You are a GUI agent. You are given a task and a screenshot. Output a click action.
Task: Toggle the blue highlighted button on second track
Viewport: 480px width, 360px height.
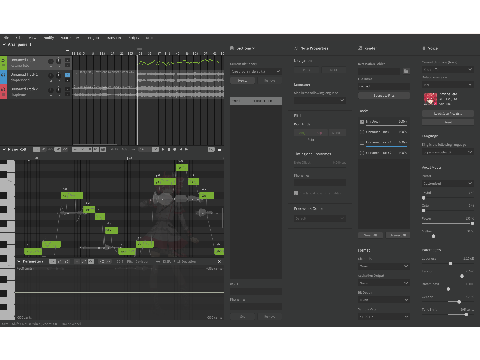[67, 75]
